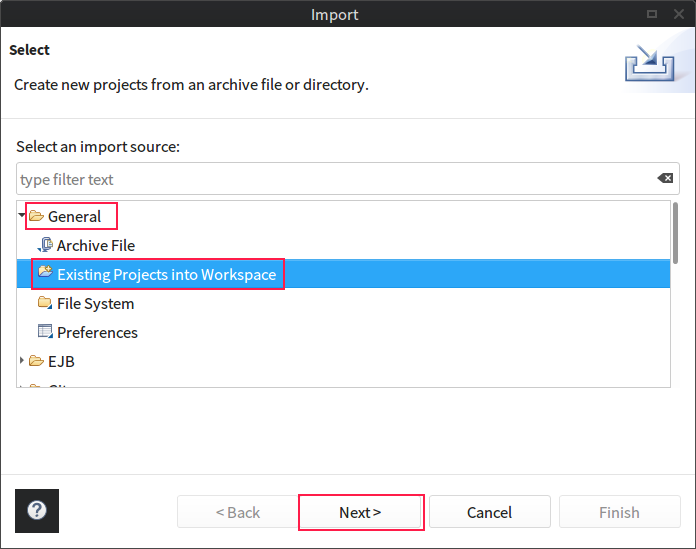
Task: Open help with the question mark icon
Action: (x=37, y=510)
